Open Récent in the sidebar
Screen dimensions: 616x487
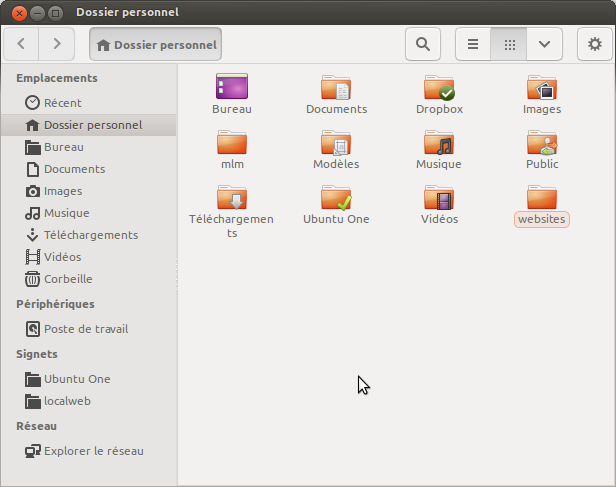[x=88, y=103]
